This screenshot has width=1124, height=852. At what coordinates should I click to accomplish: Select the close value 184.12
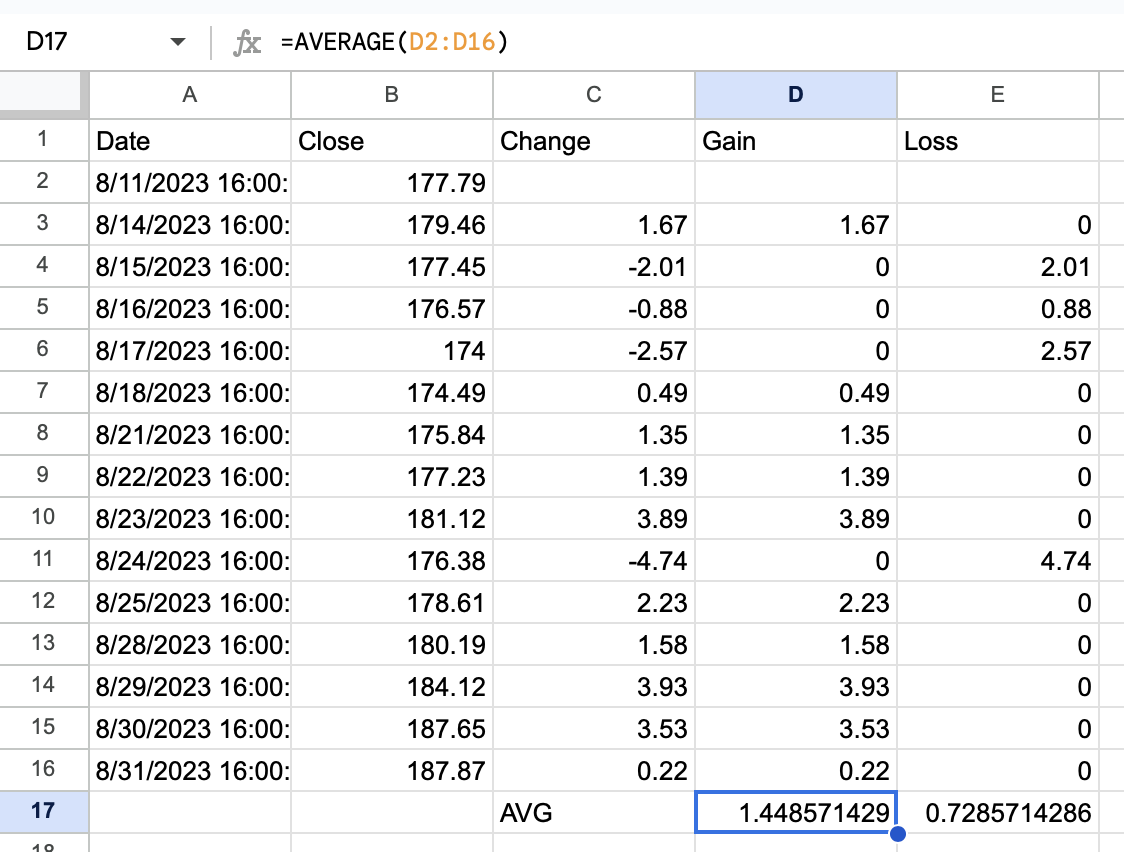point(392,686)
